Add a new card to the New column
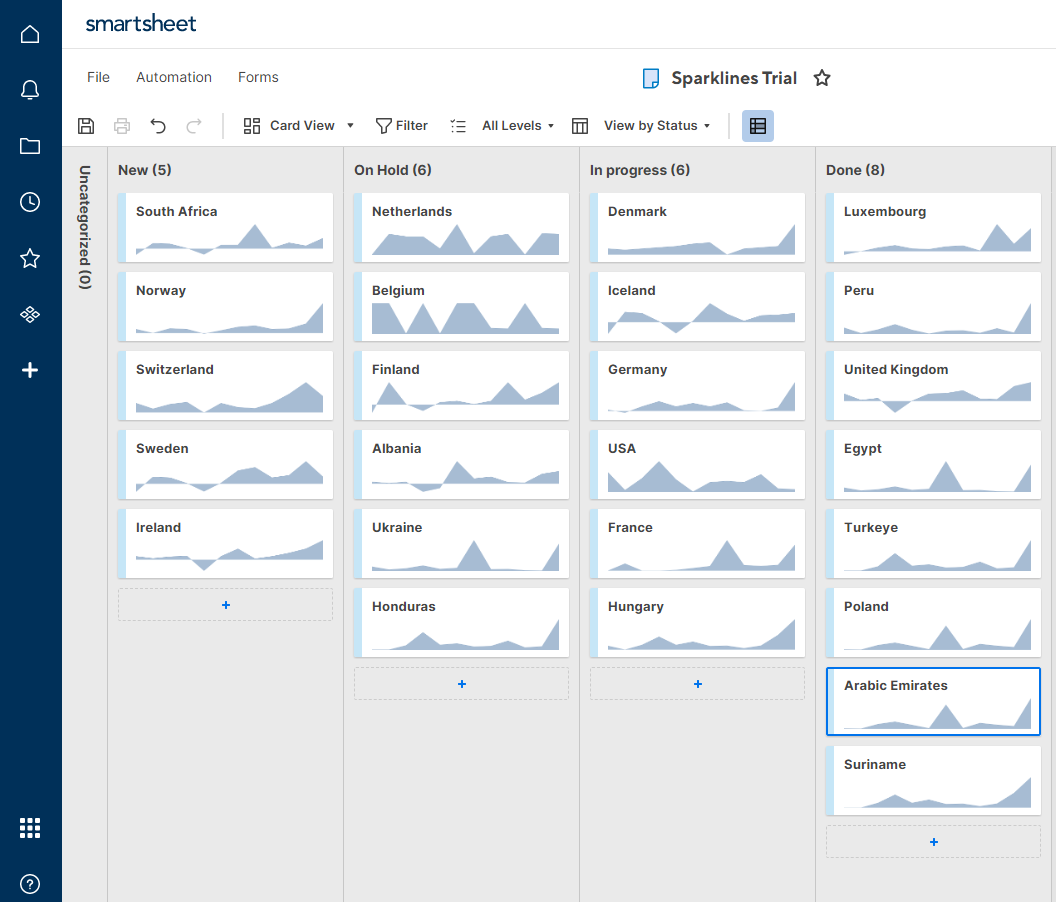 [x=225, y=604]
